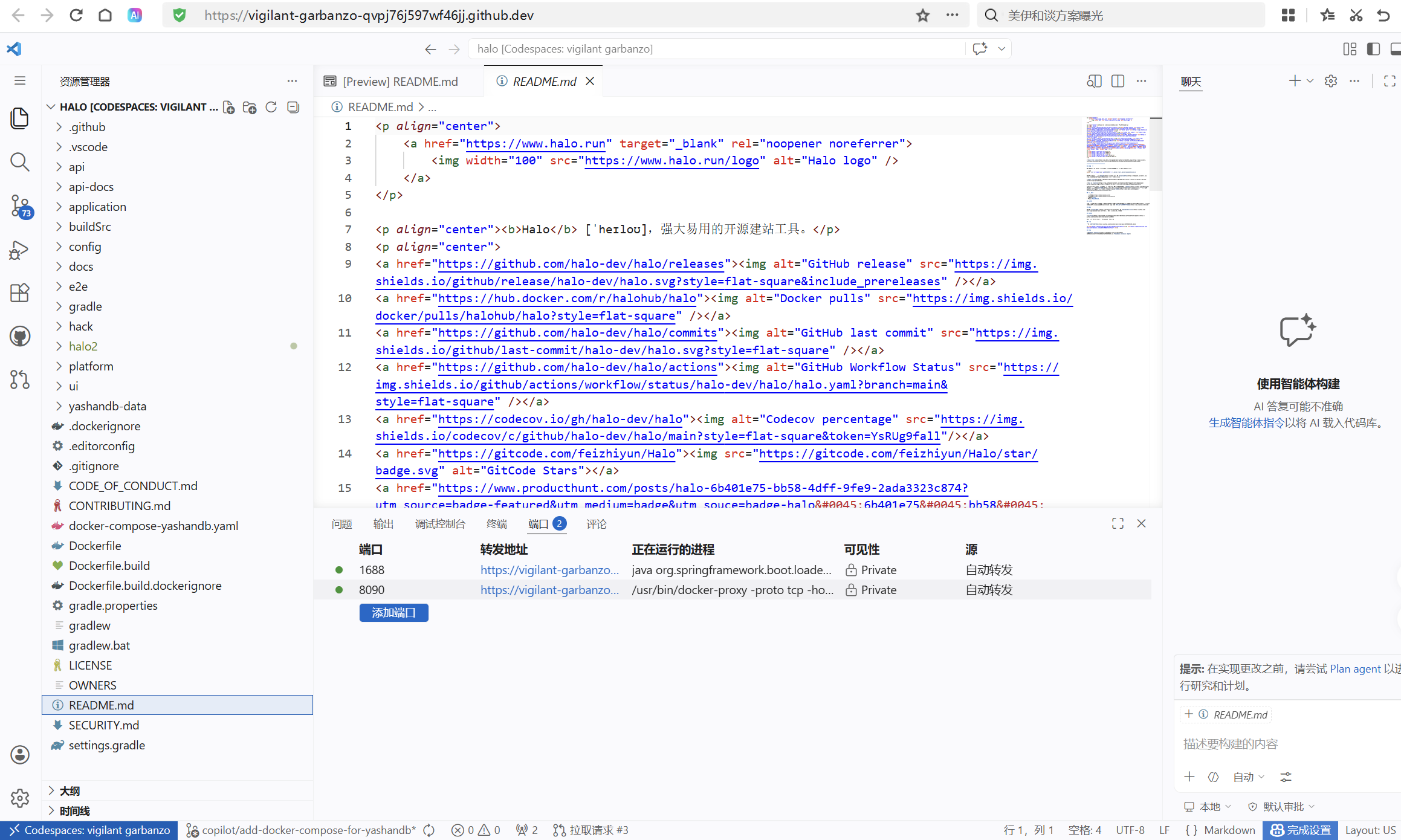This screenshot has height=840, width=1401.
Task: Open the Search view in activity bar
Action: [x=20, y=161]
